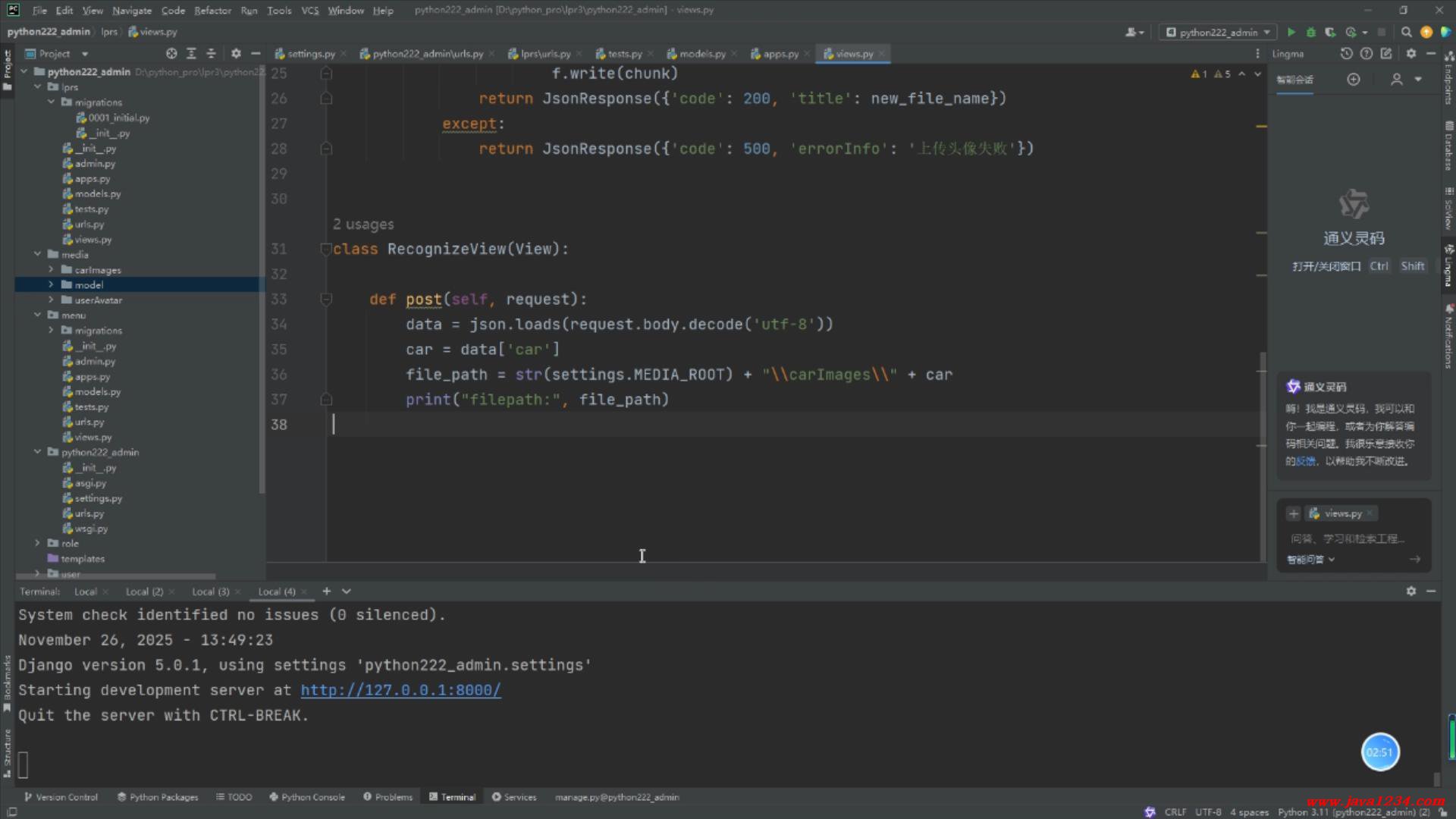Screen dimensions: 1456x819
Task: Start new Lingma chat plus icon
Action: [x=1354, y=80]
